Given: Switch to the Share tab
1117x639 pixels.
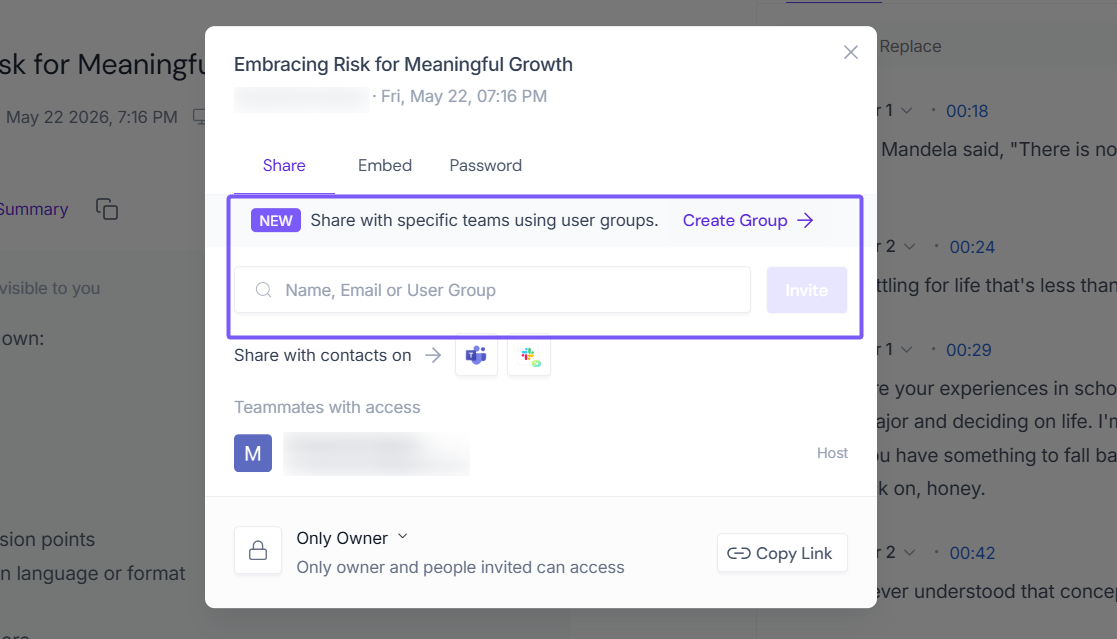Looking at the screenshot, I should pos(284,165).
